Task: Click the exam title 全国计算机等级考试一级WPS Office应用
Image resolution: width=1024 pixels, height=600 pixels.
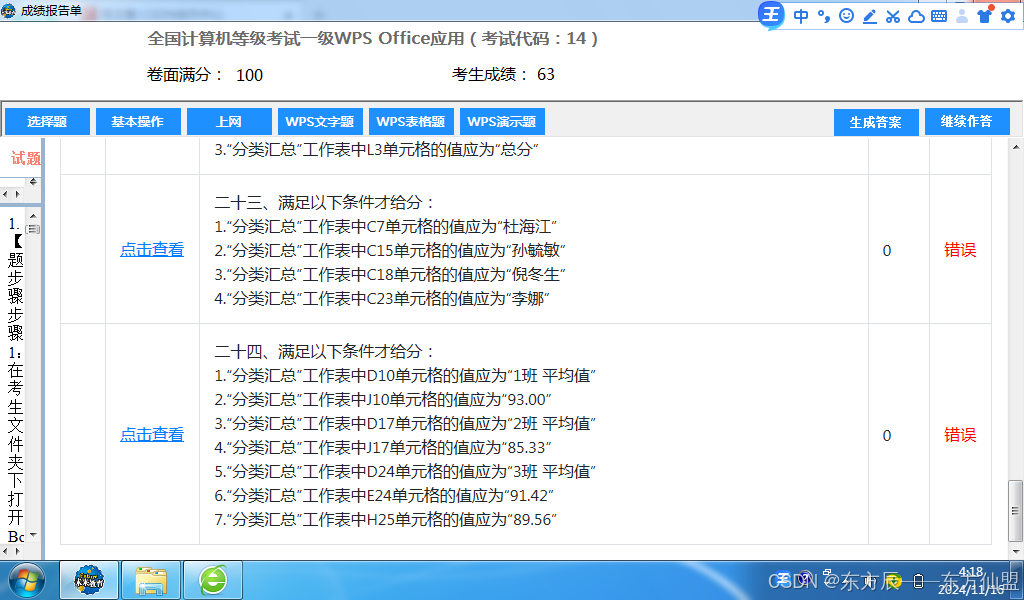Action: (306, 39)
